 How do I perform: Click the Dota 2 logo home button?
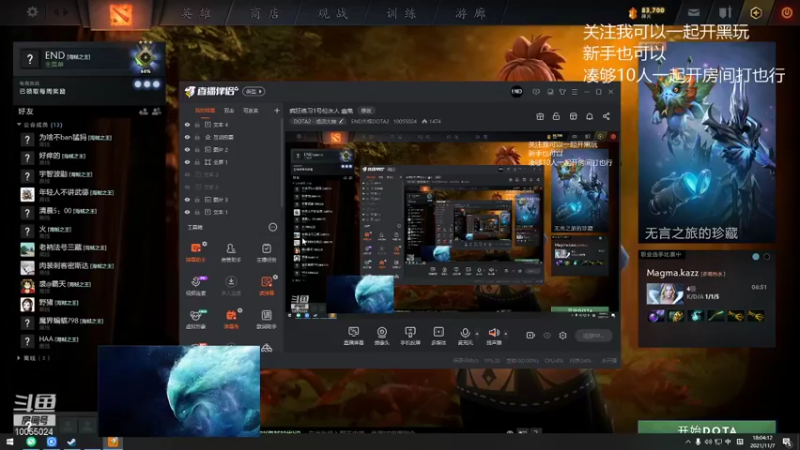pyautogui.click(x=121, y=14)
